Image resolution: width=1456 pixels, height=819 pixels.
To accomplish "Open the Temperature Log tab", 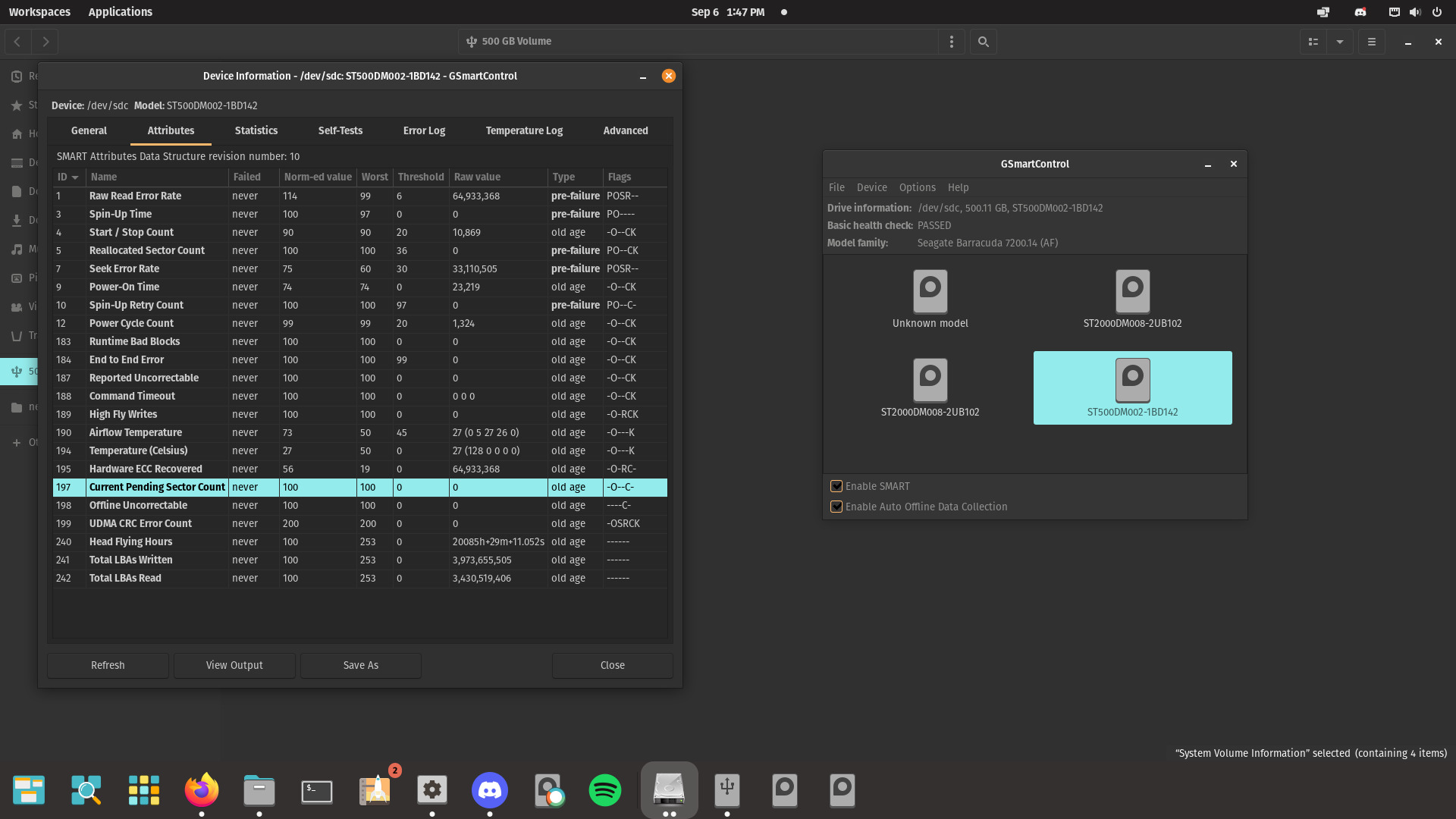I will point(524,130).
